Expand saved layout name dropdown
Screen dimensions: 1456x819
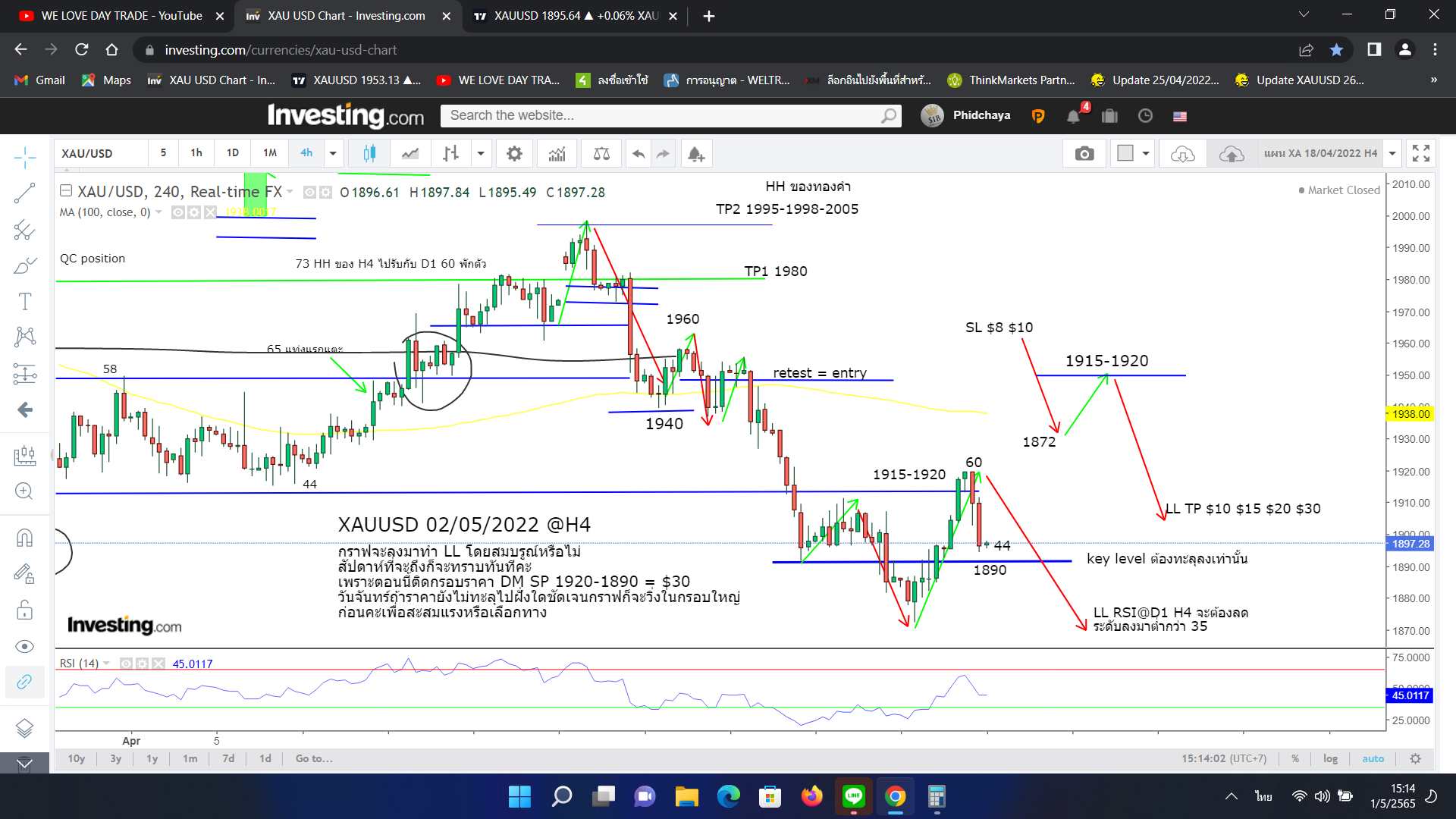coord(1392,153)
